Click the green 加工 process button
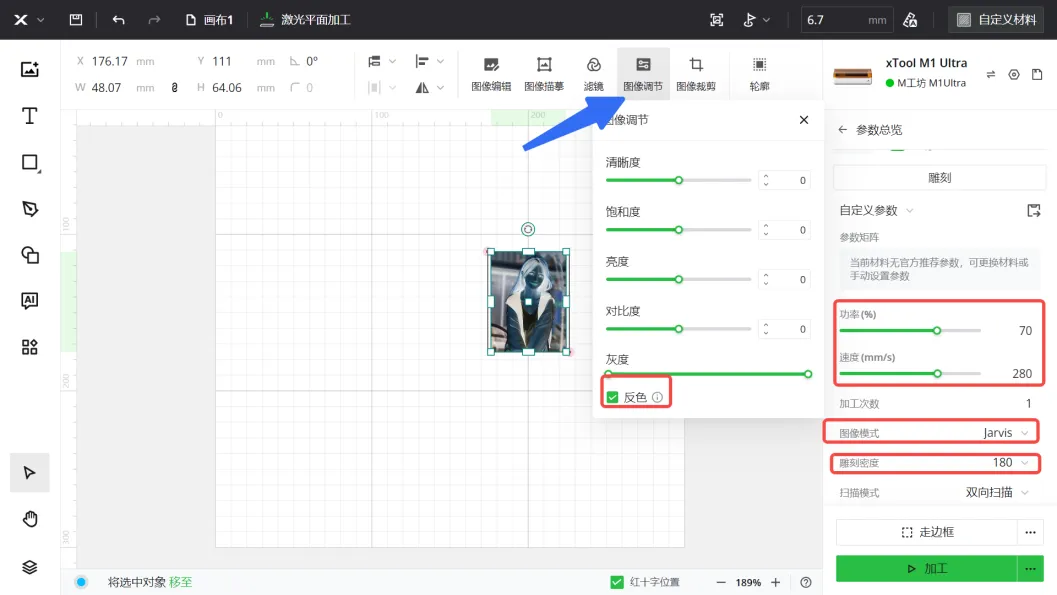This screenshot has height=595, width=1057. (x=927, y=569)
